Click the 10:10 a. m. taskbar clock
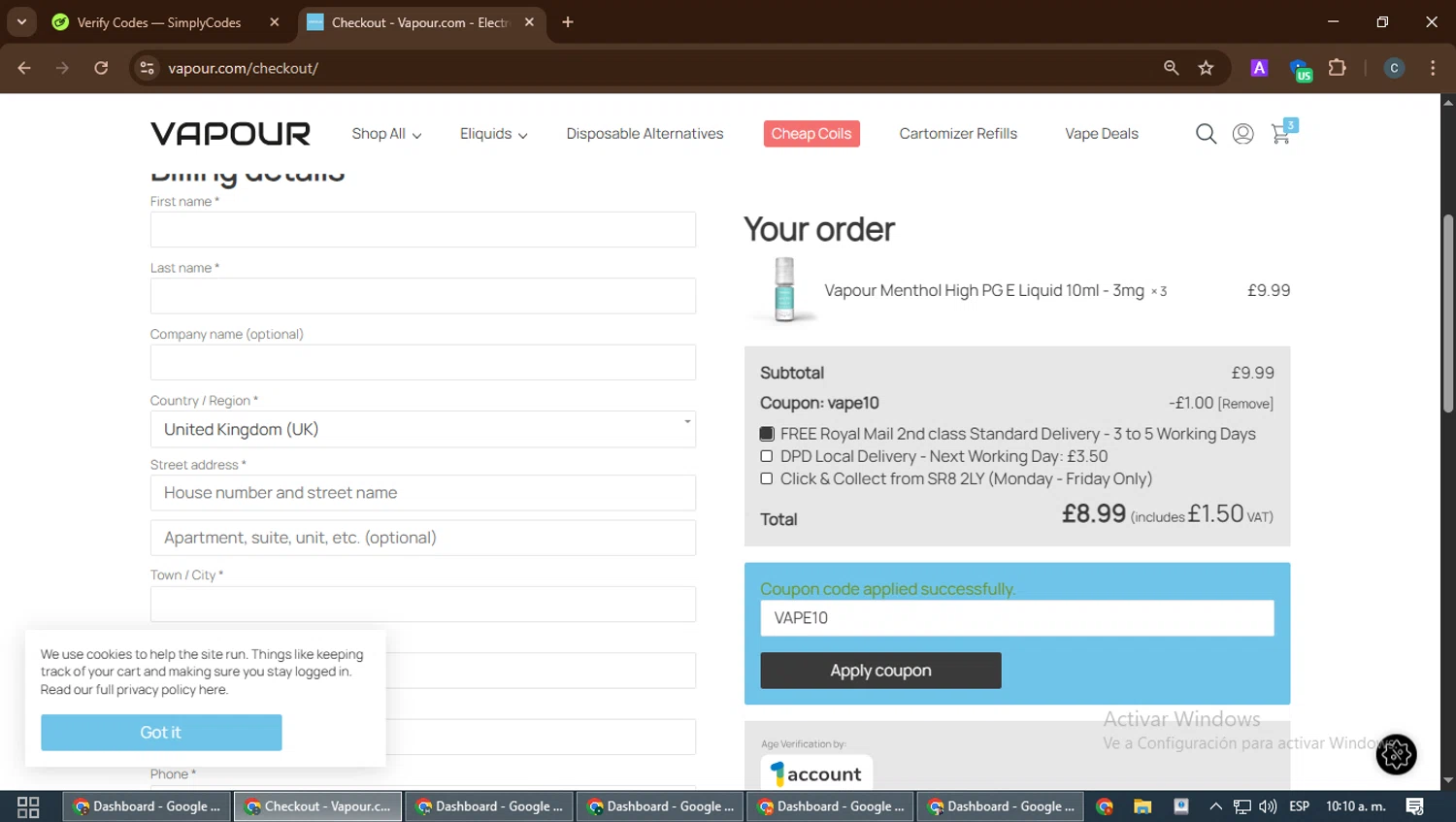Image resolution: width=1456 pixels, height=822 pixels. pos(1356,806)
